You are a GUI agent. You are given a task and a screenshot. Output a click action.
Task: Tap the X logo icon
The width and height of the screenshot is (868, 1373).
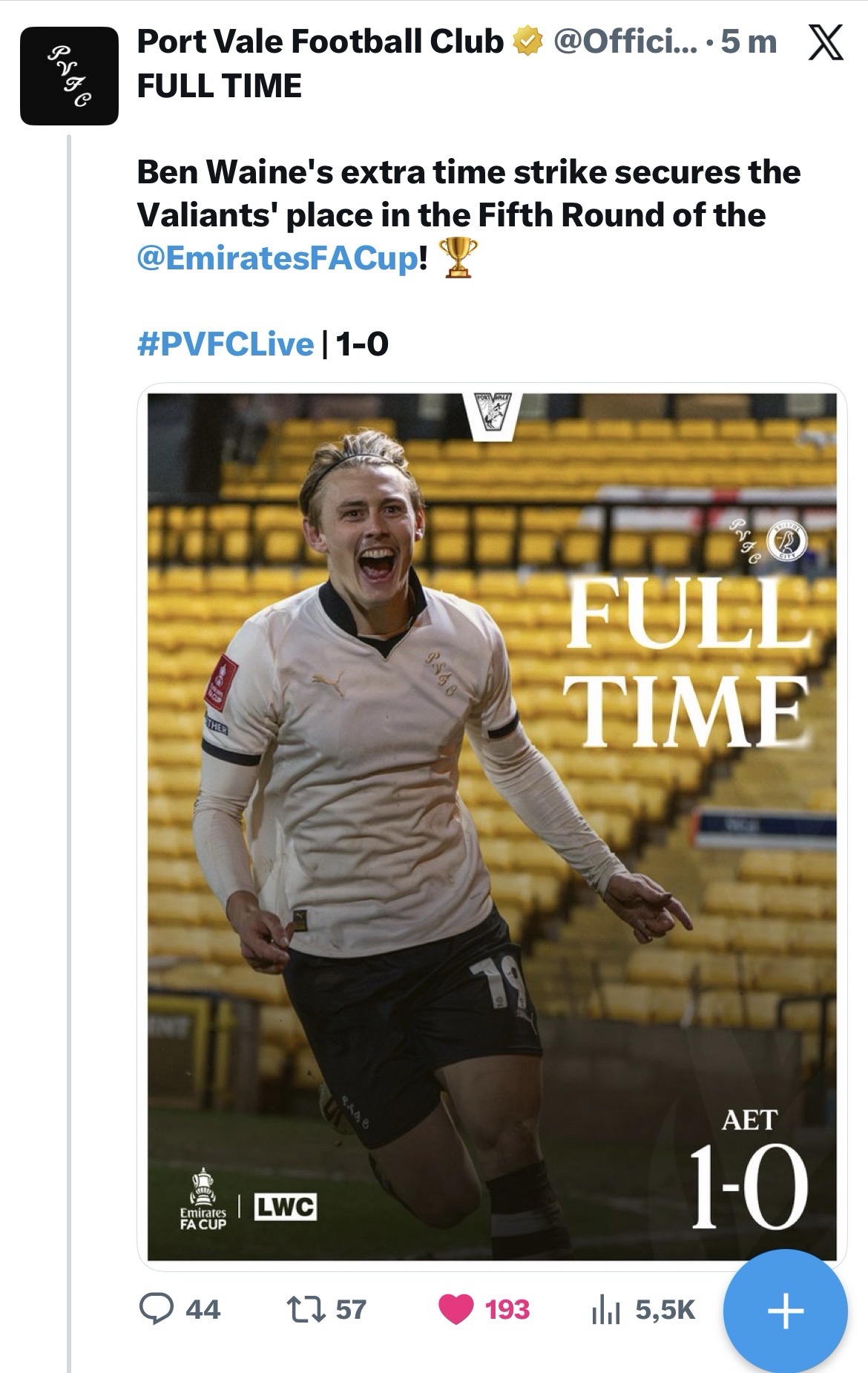tap(824, 42)
